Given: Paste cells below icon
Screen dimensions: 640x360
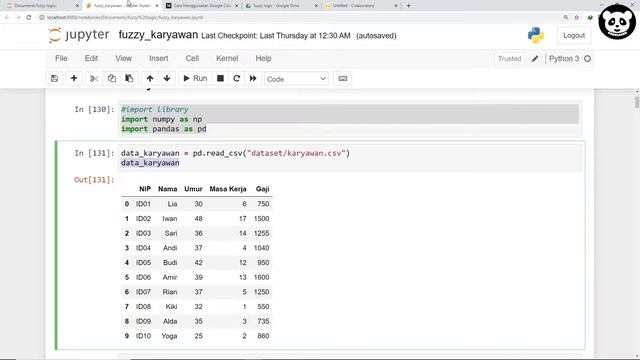Looking at the screenshot, I should coord(129,78).
